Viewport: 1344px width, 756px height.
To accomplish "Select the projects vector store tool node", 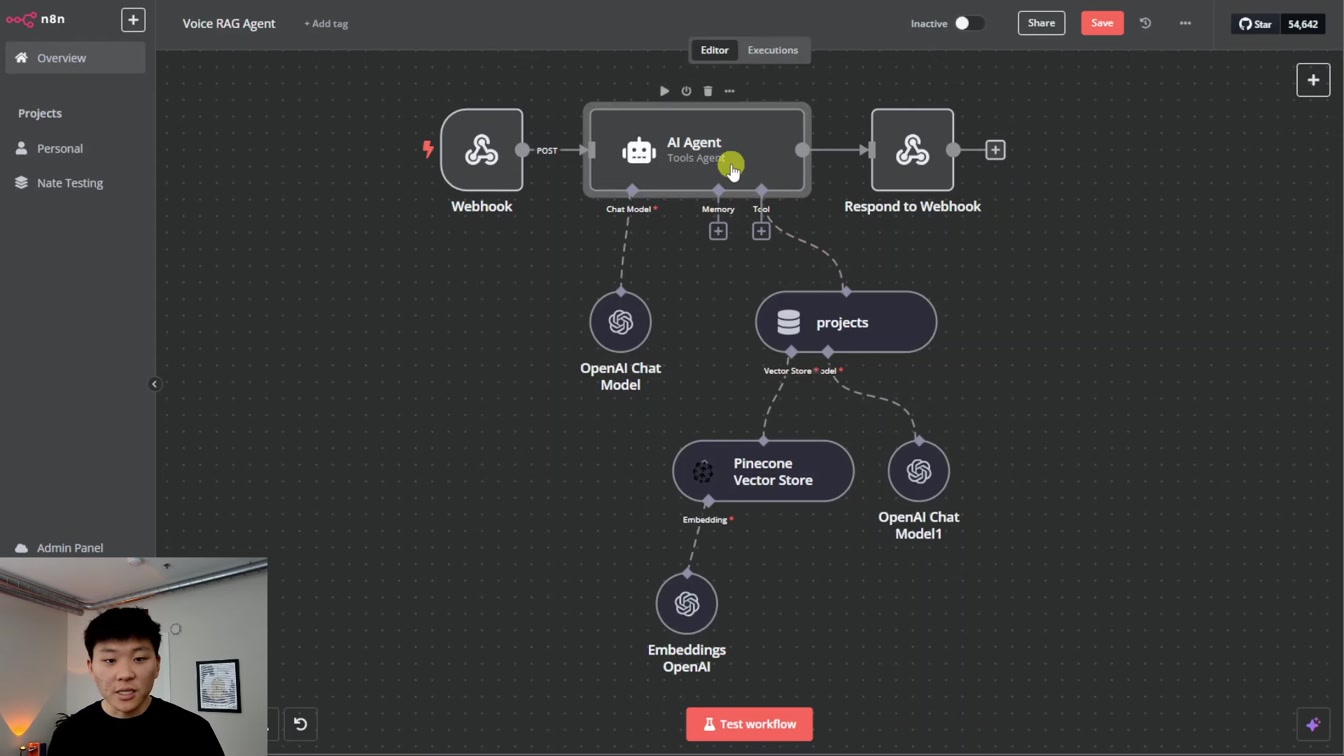I will coord(846,322).
